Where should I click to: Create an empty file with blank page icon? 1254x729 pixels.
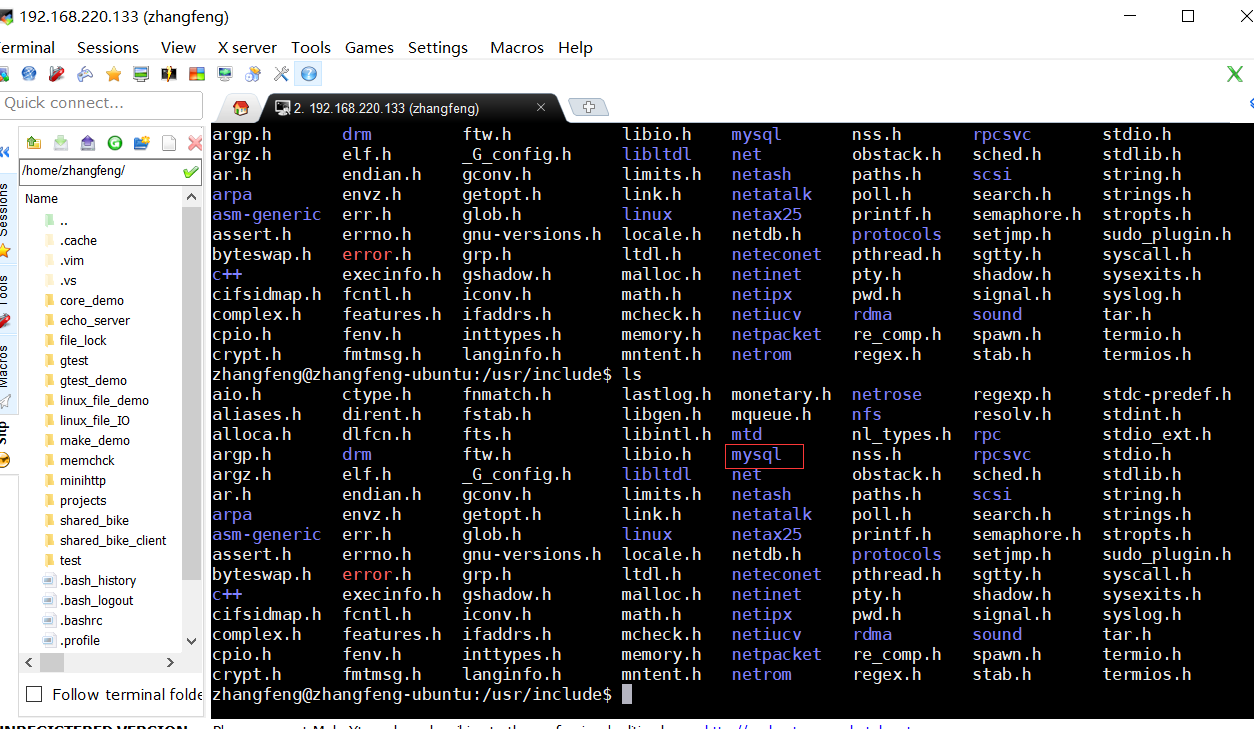[168, 142]
